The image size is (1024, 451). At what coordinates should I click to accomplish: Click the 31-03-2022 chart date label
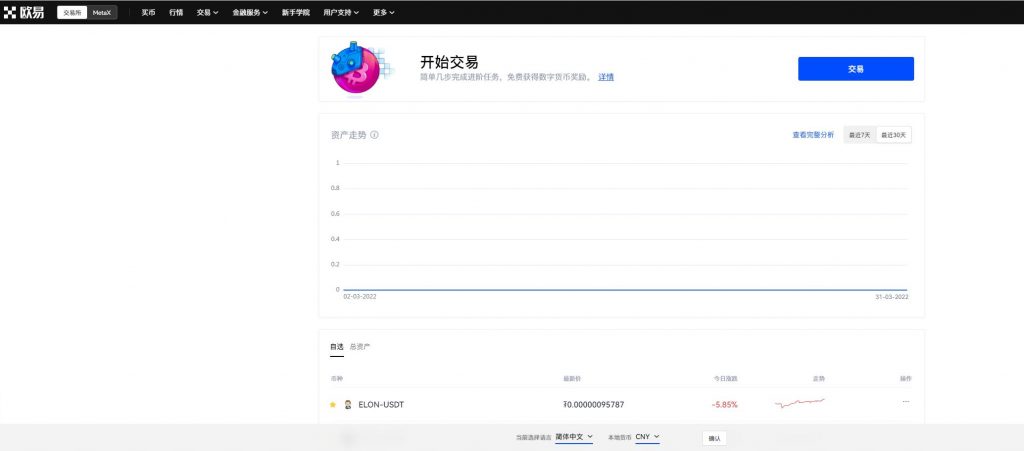pos(892,297)
